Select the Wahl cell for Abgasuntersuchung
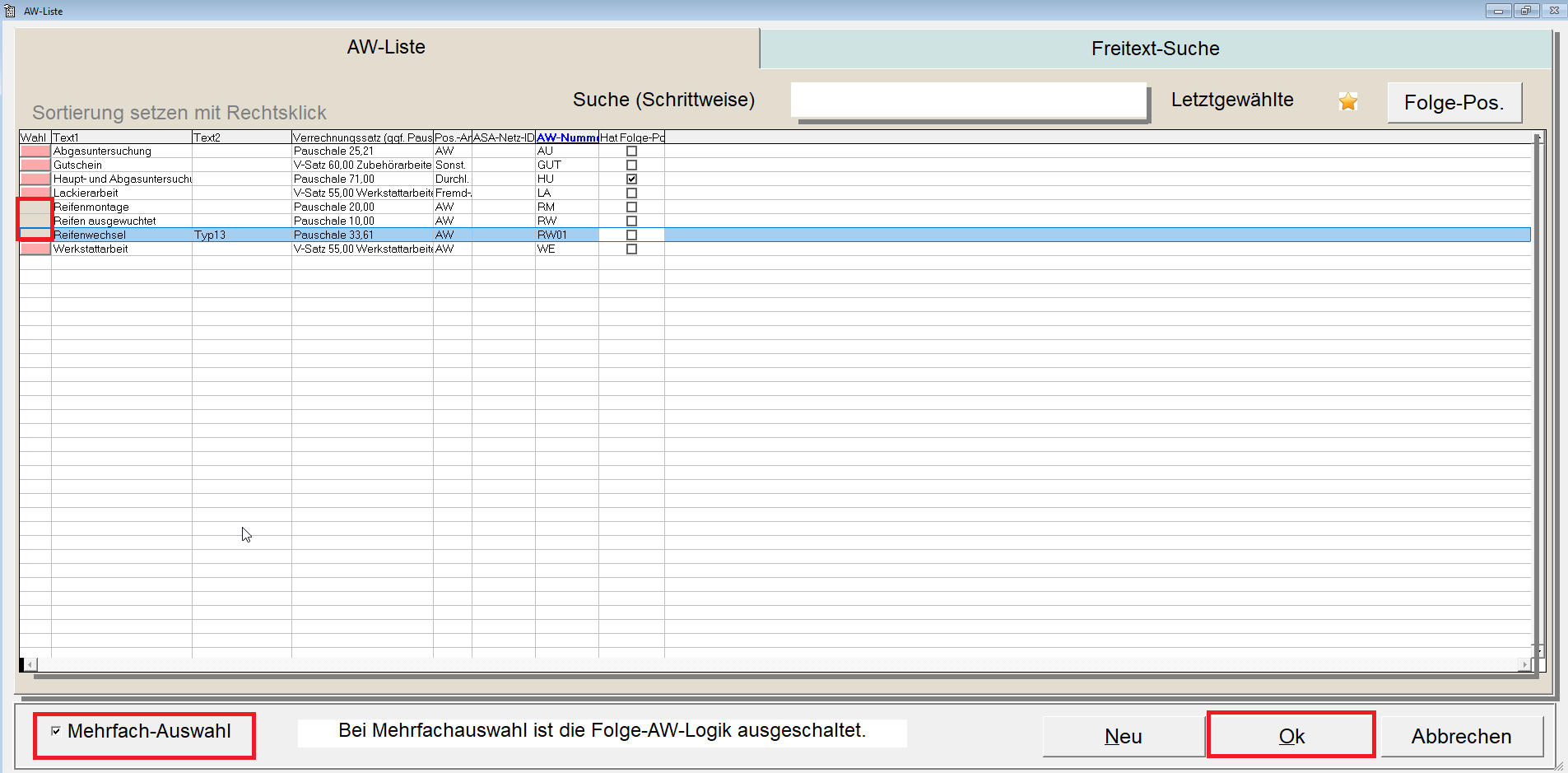Screen dimensions: 1568x773 [x=35, y=151]
